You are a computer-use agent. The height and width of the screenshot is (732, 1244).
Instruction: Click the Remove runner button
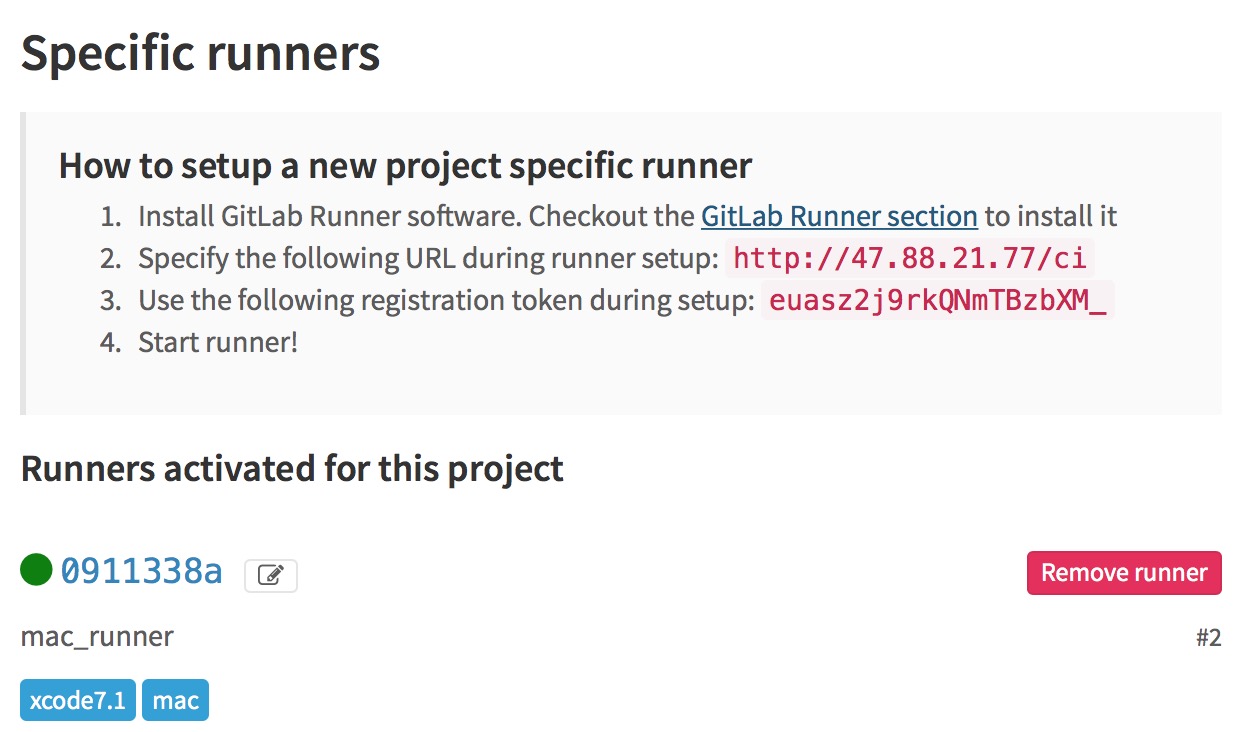(1124, 572)
